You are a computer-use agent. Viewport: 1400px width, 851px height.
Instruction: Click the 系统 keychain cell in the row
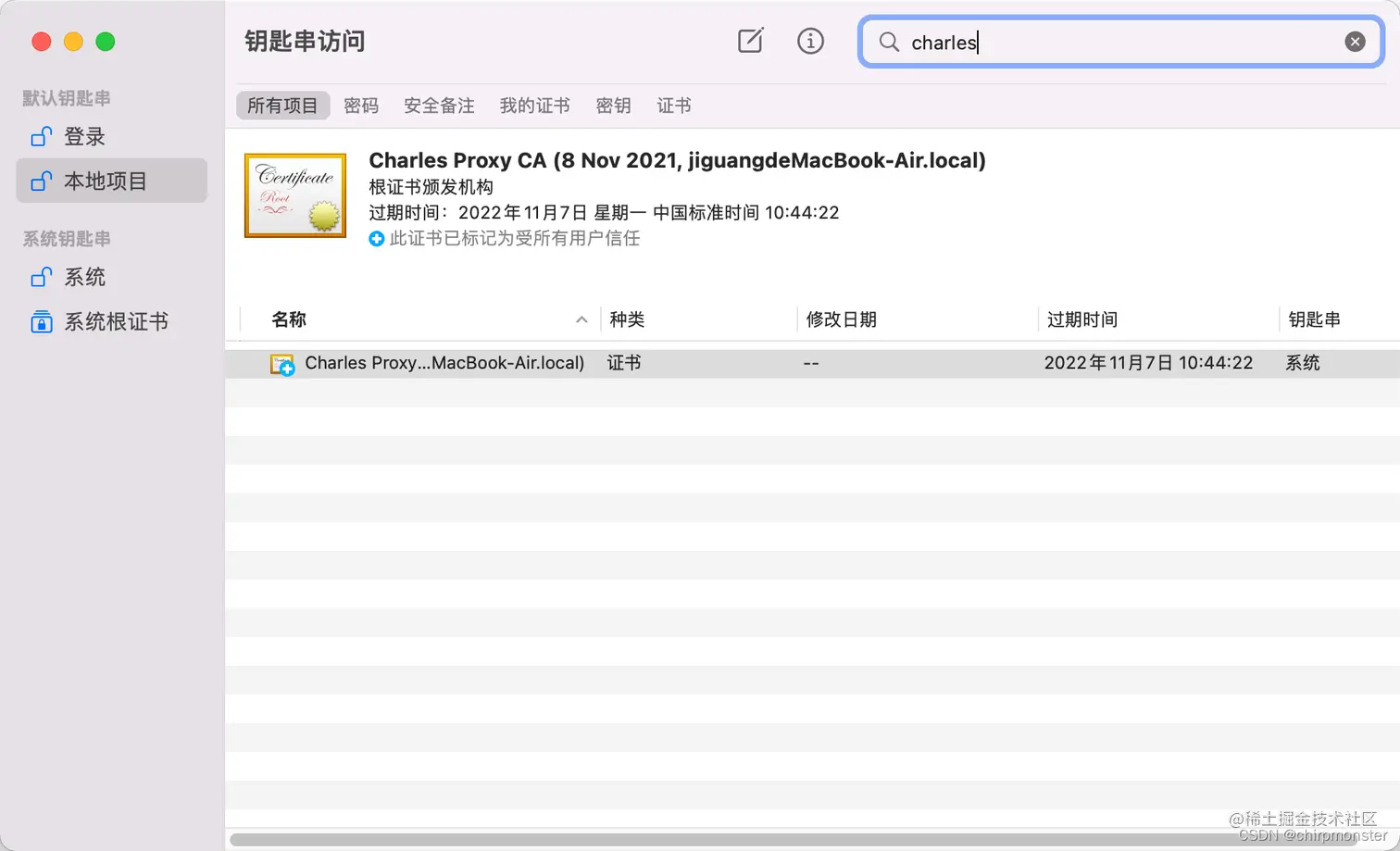point(1303,363)
